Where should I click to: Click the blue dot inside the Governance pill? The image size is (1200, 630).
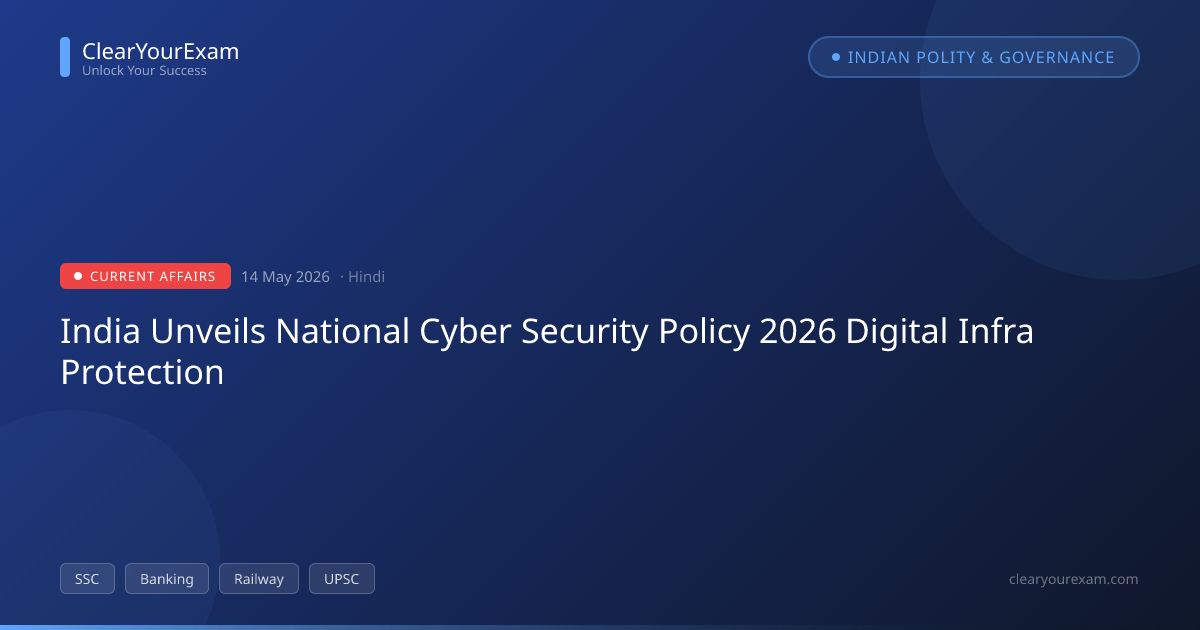(836, 57)
